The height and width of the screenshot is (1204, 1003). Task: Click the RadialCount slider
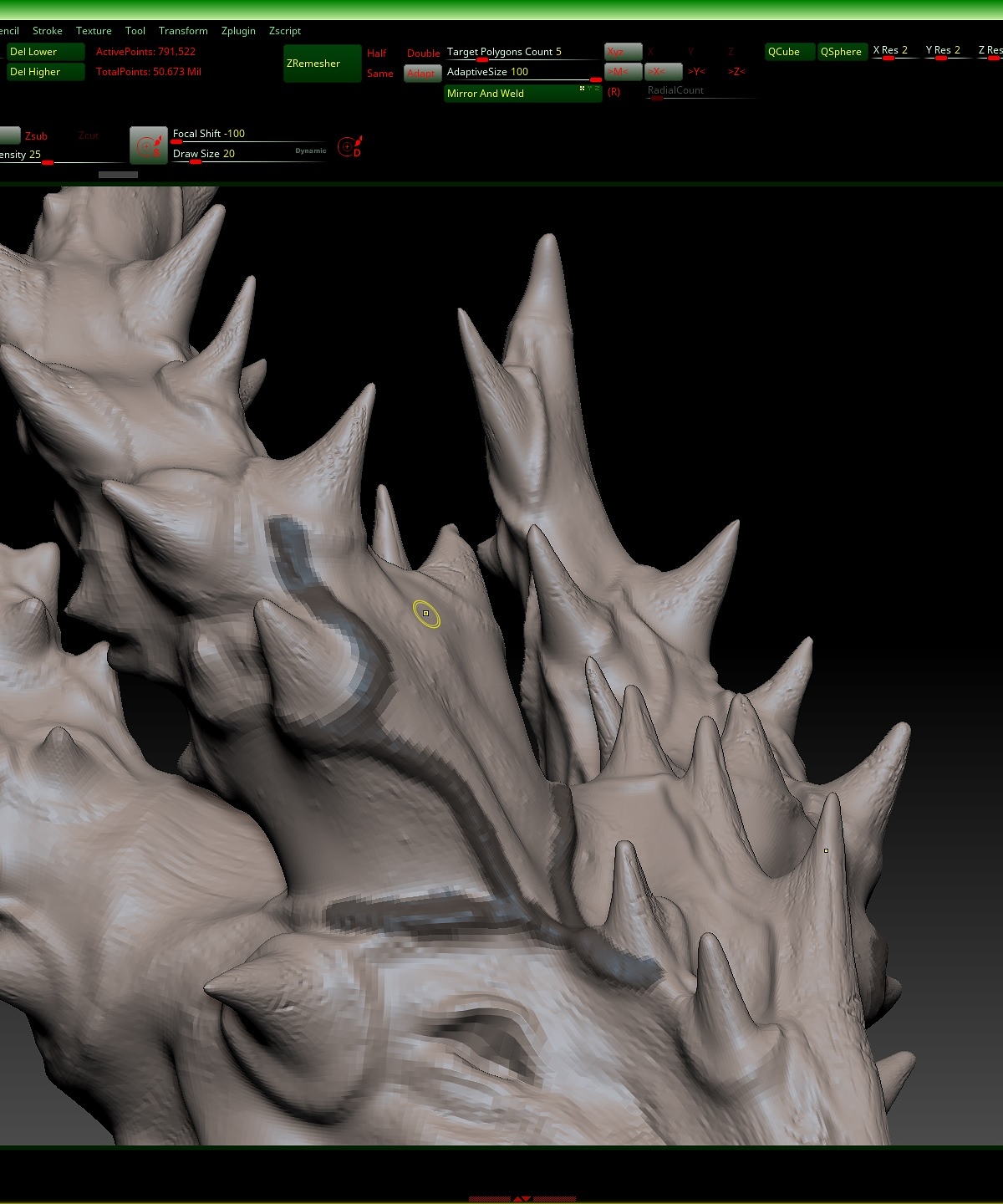(x=700, y=92)
